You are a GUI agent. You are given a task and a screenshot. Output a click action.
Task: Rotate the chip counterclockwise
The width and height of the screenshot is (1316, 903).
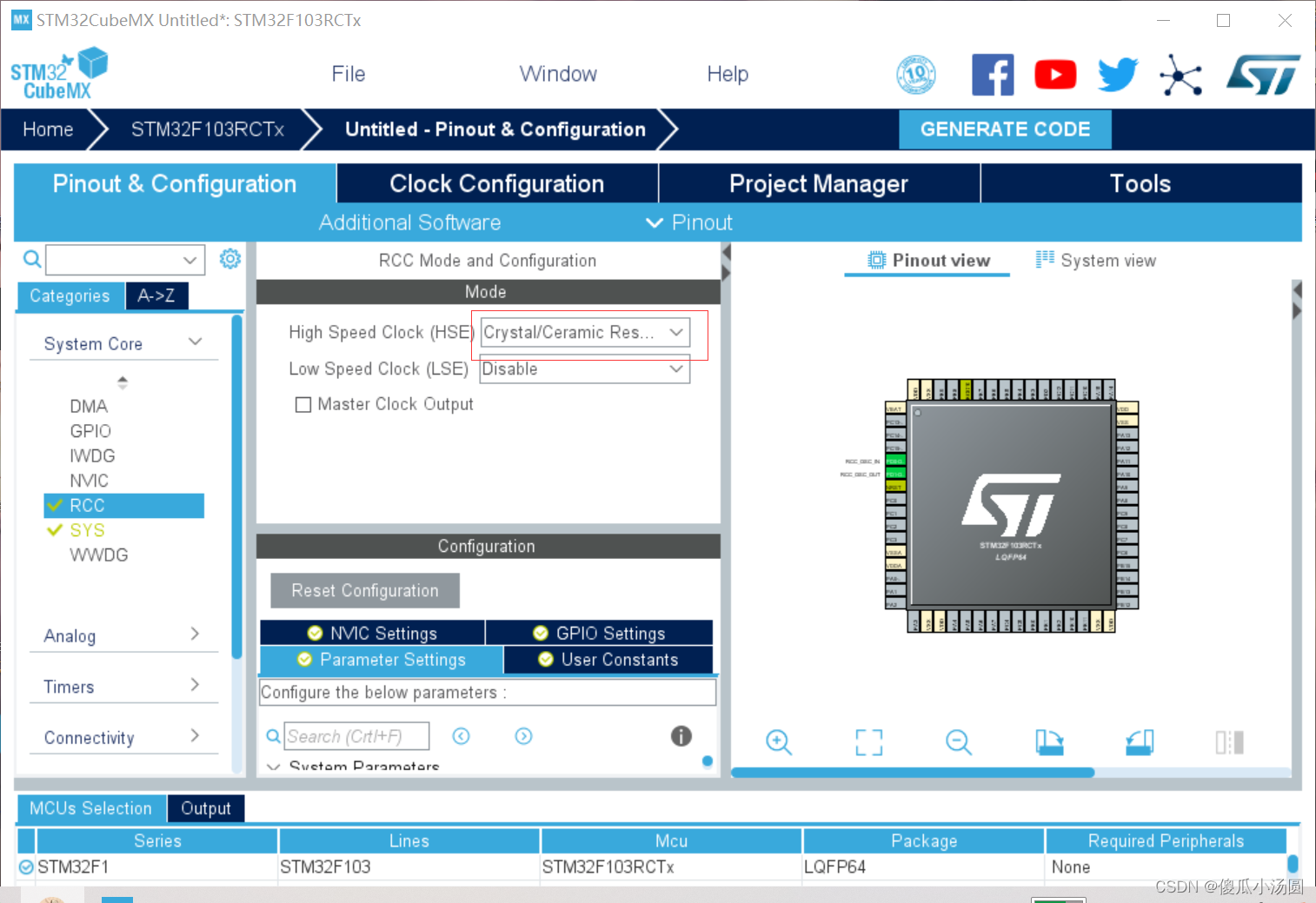click(x=1139, y=742)
